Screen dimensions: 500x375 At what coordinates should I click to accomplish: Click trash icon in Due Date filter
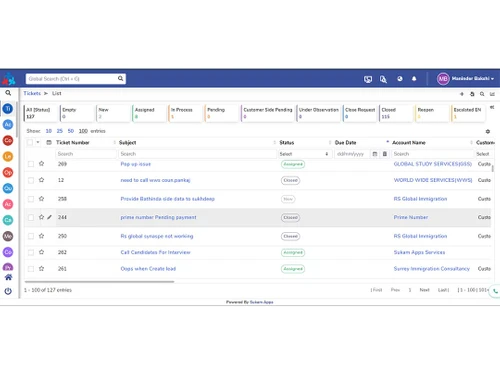[x=385, y=154]
